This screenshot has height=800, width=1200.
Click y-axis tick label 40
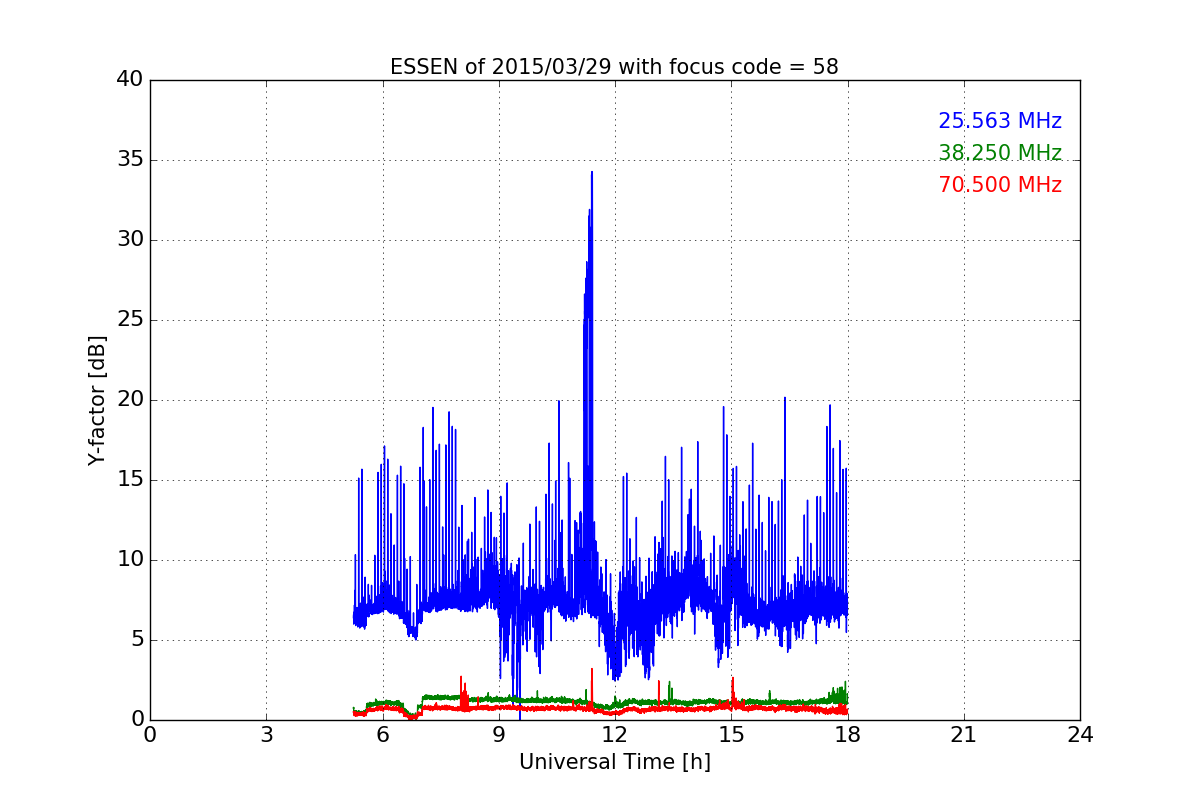click(130, 80)
